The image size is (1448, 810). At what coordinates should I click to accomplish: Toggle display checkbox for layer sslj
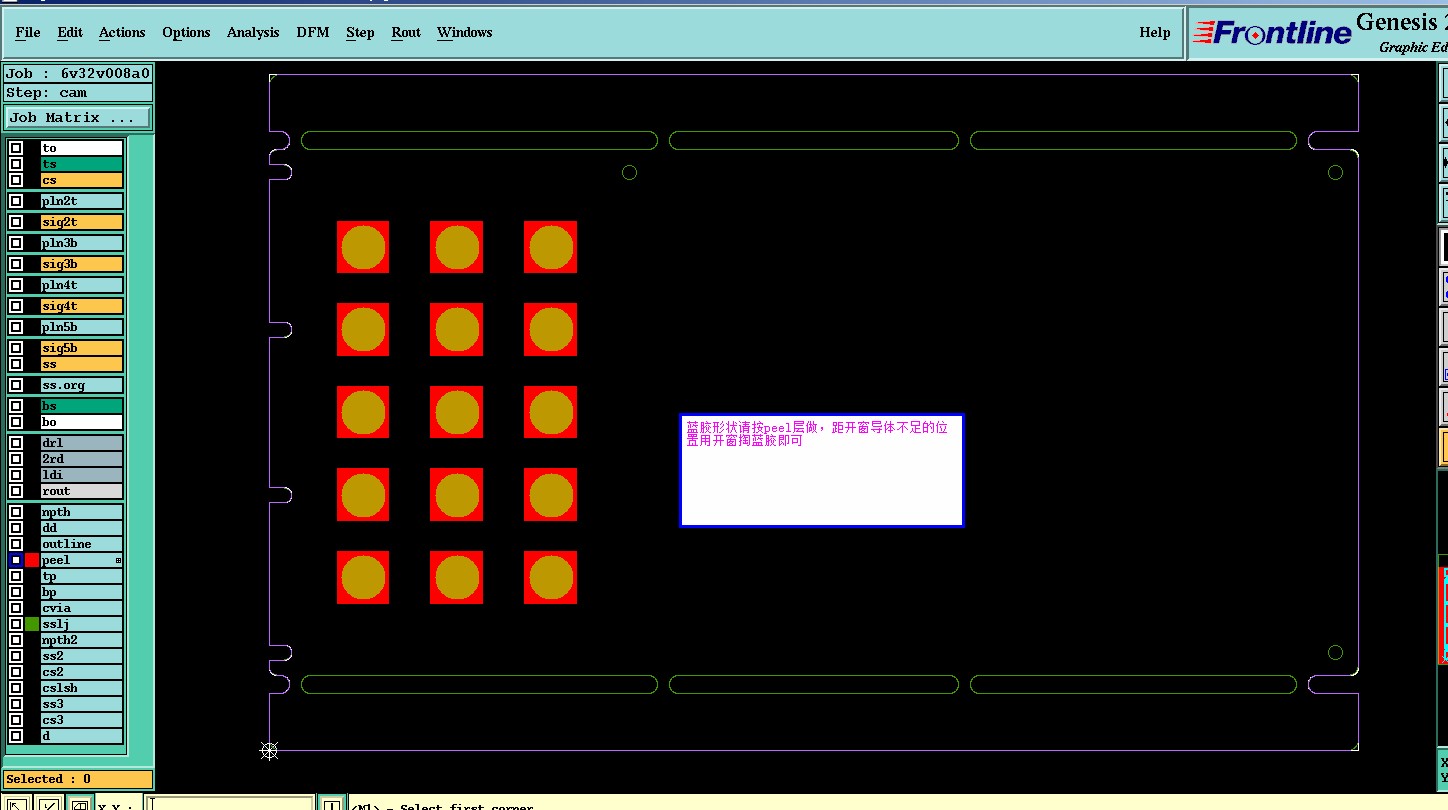(16, 624)
